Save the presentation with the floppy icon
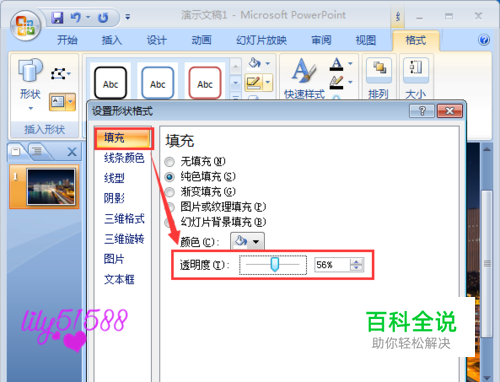500x382 pixels. pyautogui.click(x=57, y=17)
